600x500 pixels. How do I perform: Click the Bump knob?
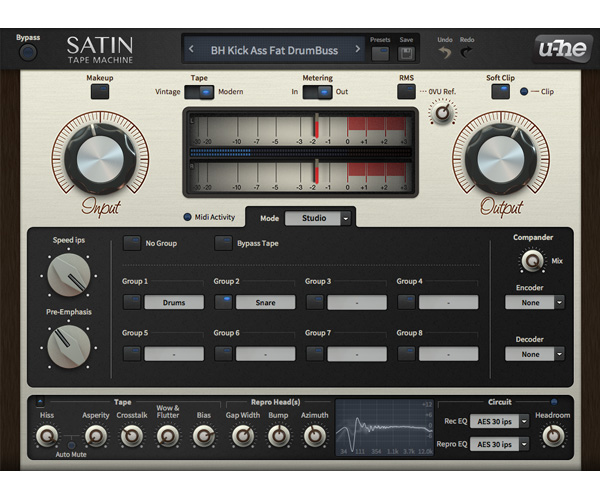coord(279,436)
